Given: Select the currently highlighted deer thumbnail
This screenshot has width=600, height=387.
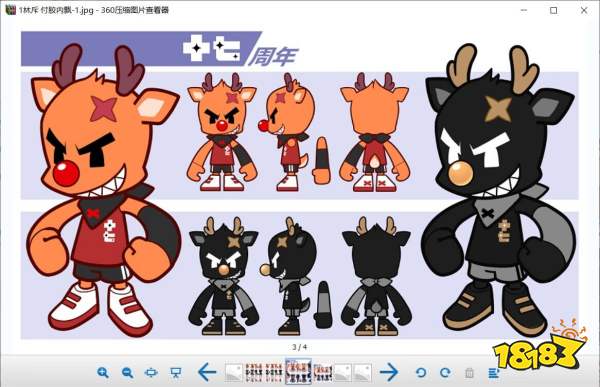Looking at the screenshot, I should pos(298,372).
